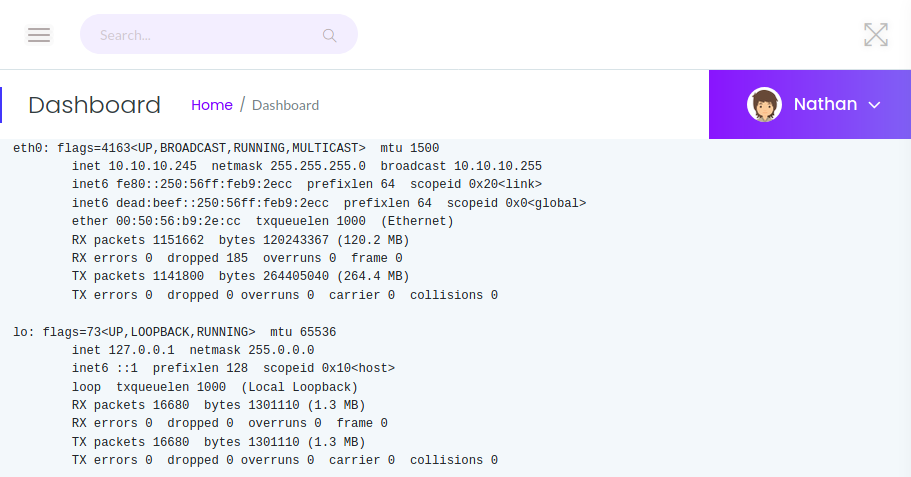Click the eth0 flags output line
Image resolution: width=911 pixels, height=477 pixels.
pyautogui.click(x=226, y=148)
